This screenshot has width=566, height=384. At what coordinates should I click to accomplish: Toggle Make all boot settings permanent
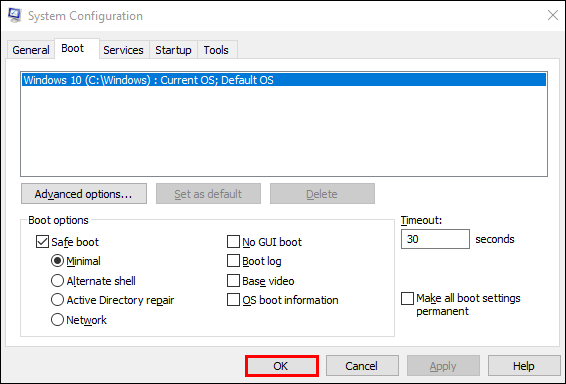(408, 298)
